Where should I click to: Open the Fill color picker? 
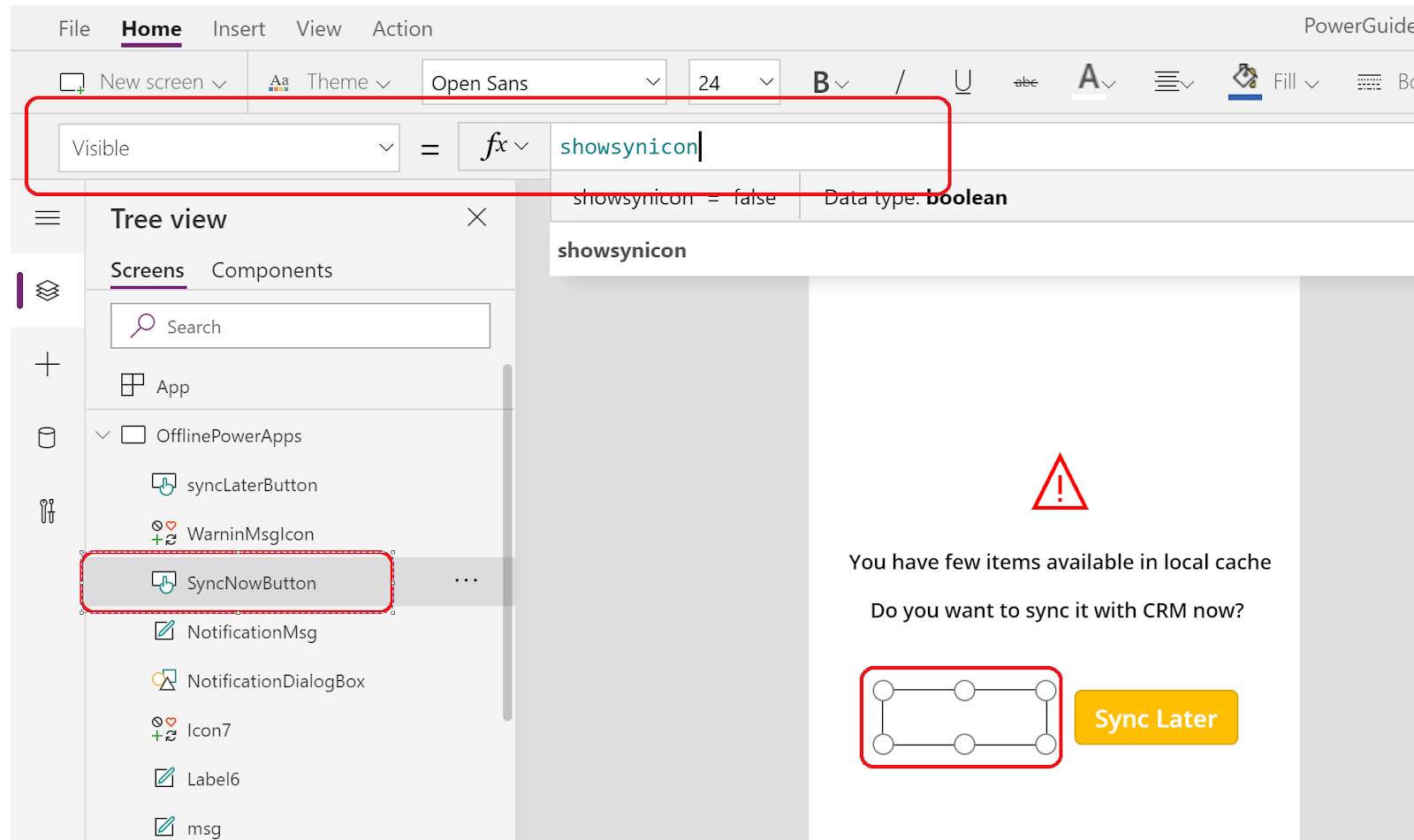click(1273, 81)
